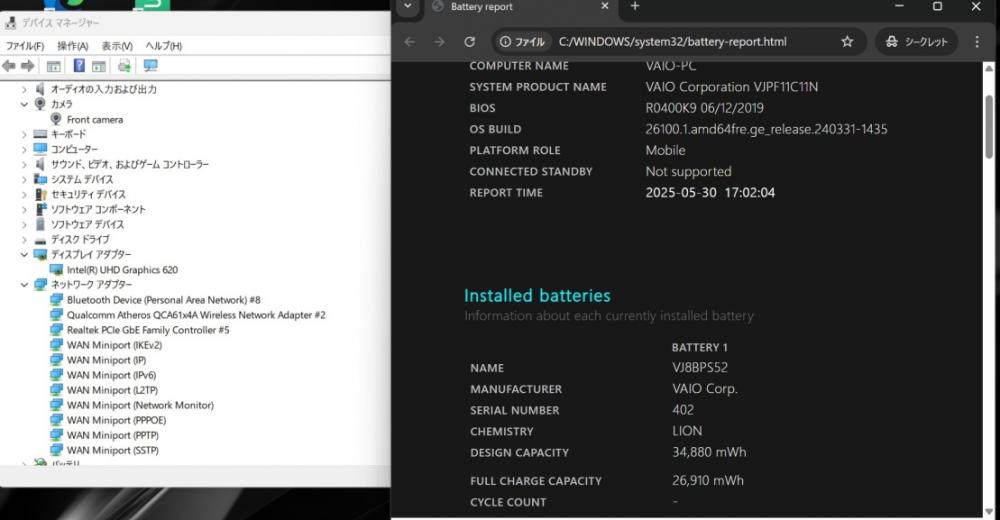The image size is (1000, 520).
Task: Reload the battery report page
Action: click(469, 41)
